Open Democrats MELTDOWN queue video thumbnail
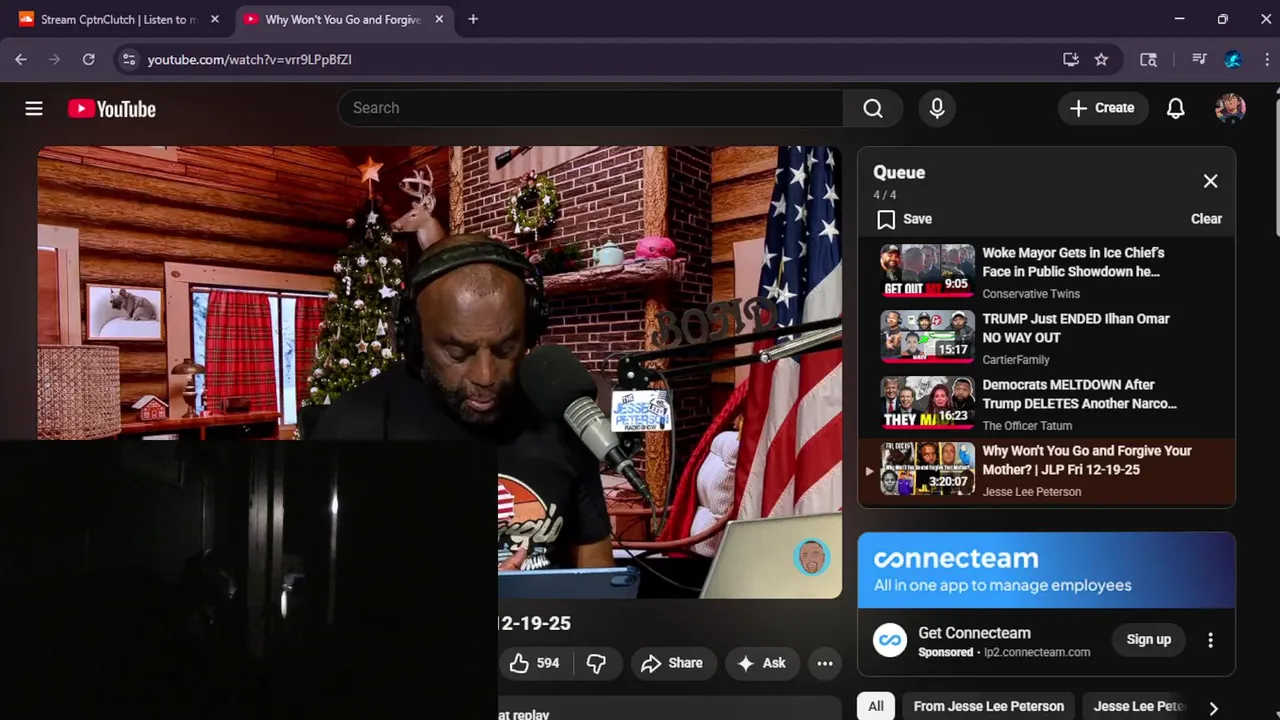Screen dimensions: 1280x720 927,403
